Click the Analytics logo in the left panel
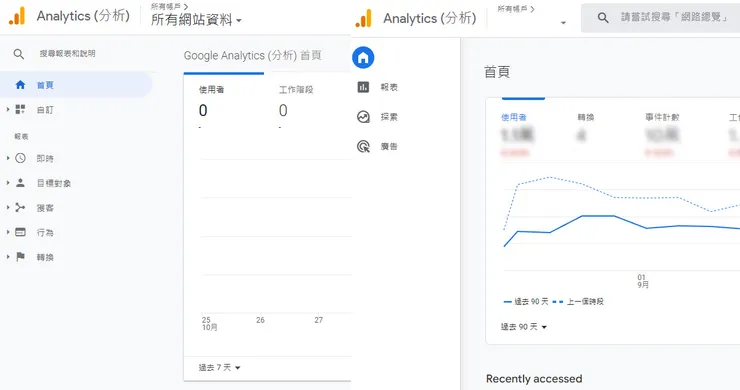The width and height of the screenshot is (740, 390). [17, 16]
